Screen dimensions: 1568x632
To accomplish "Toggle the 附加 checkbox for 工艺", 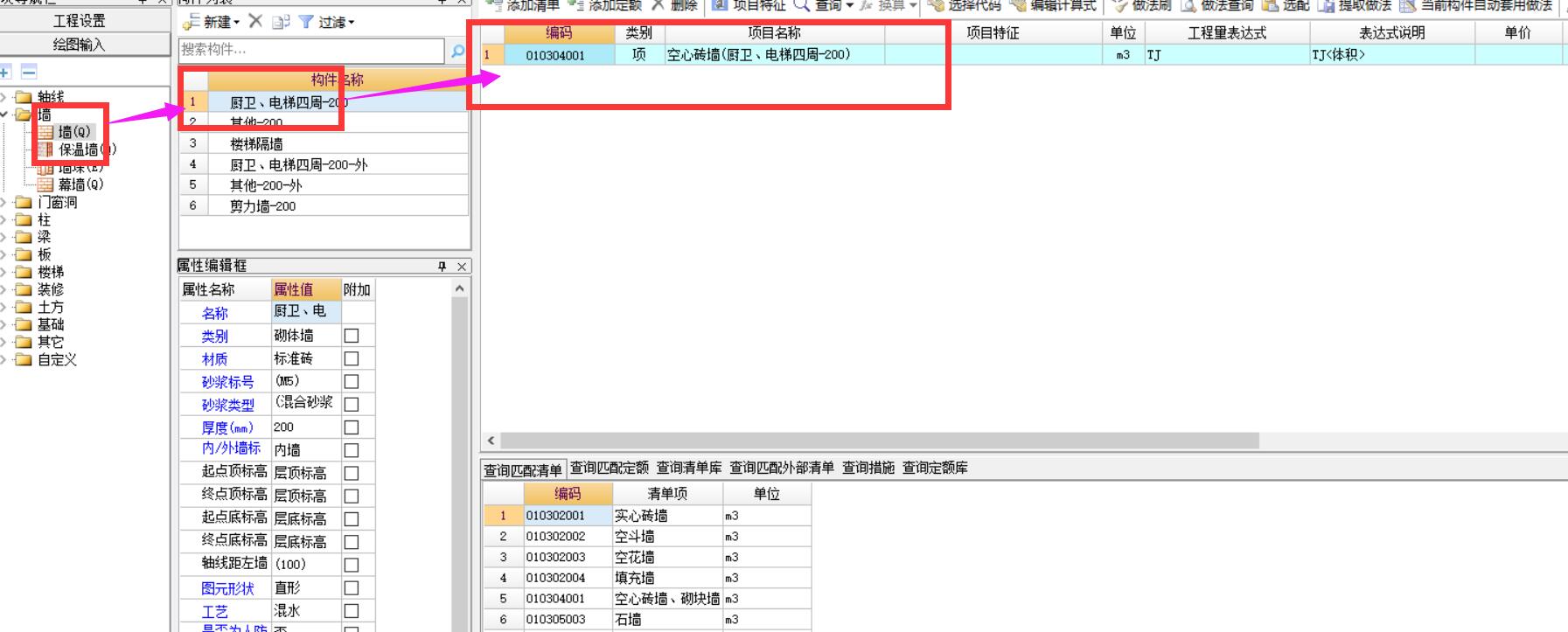I will click(352, 611).
